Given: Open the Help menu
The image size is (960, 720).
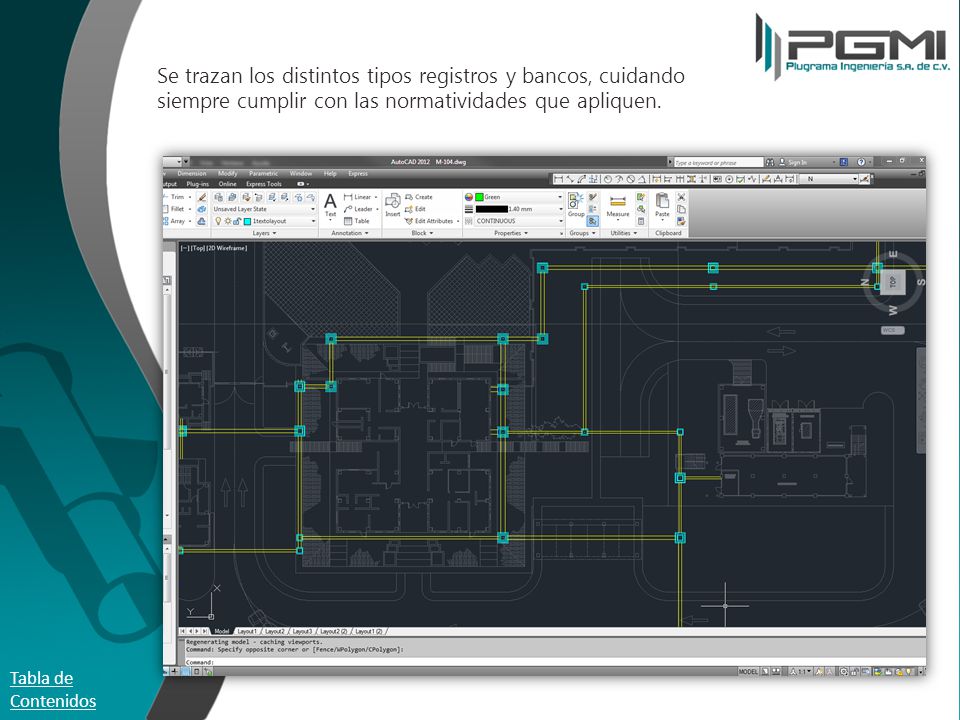Looking at the screenshot, I should (x=330, y=173).
